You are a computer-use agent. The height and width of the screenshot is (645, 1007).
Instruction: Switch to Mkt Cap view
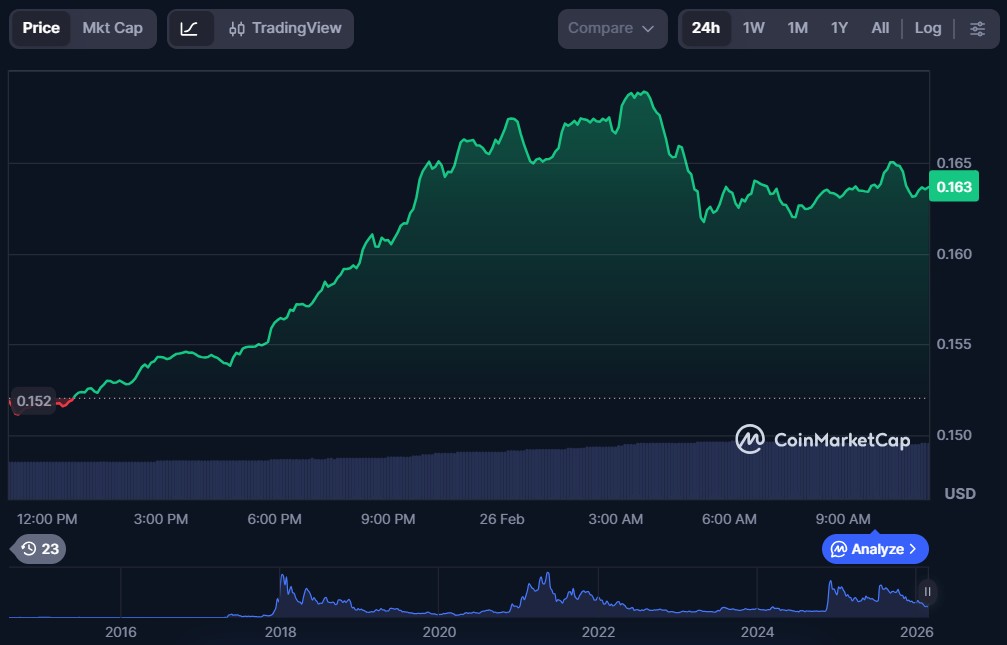[x=112, y=29]
